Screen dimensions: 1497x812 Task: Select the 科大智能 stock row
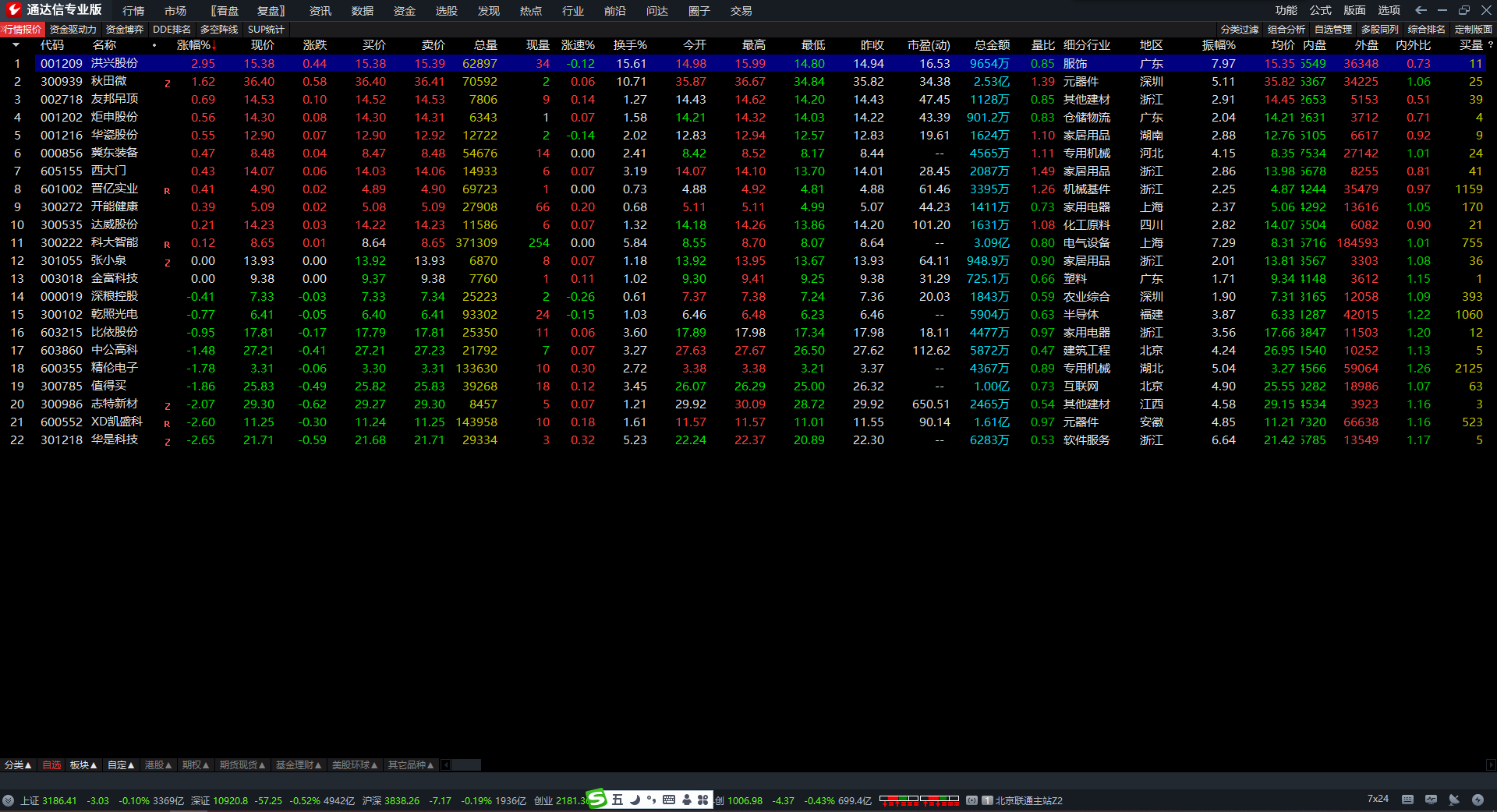(x=748, y=242)
